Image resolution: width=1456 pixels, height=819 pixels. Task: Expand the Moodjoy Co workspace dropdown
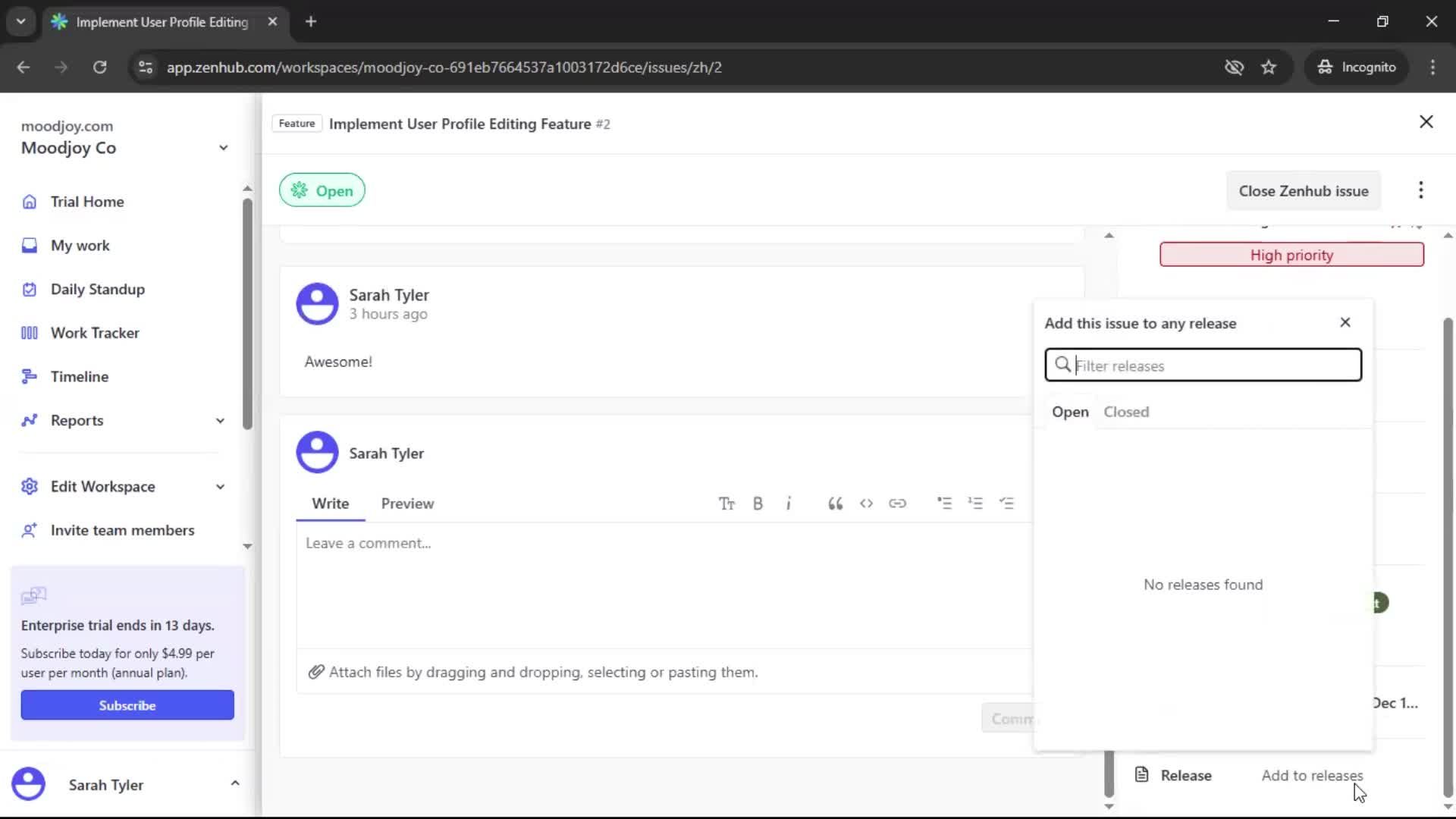coord(222,147)
